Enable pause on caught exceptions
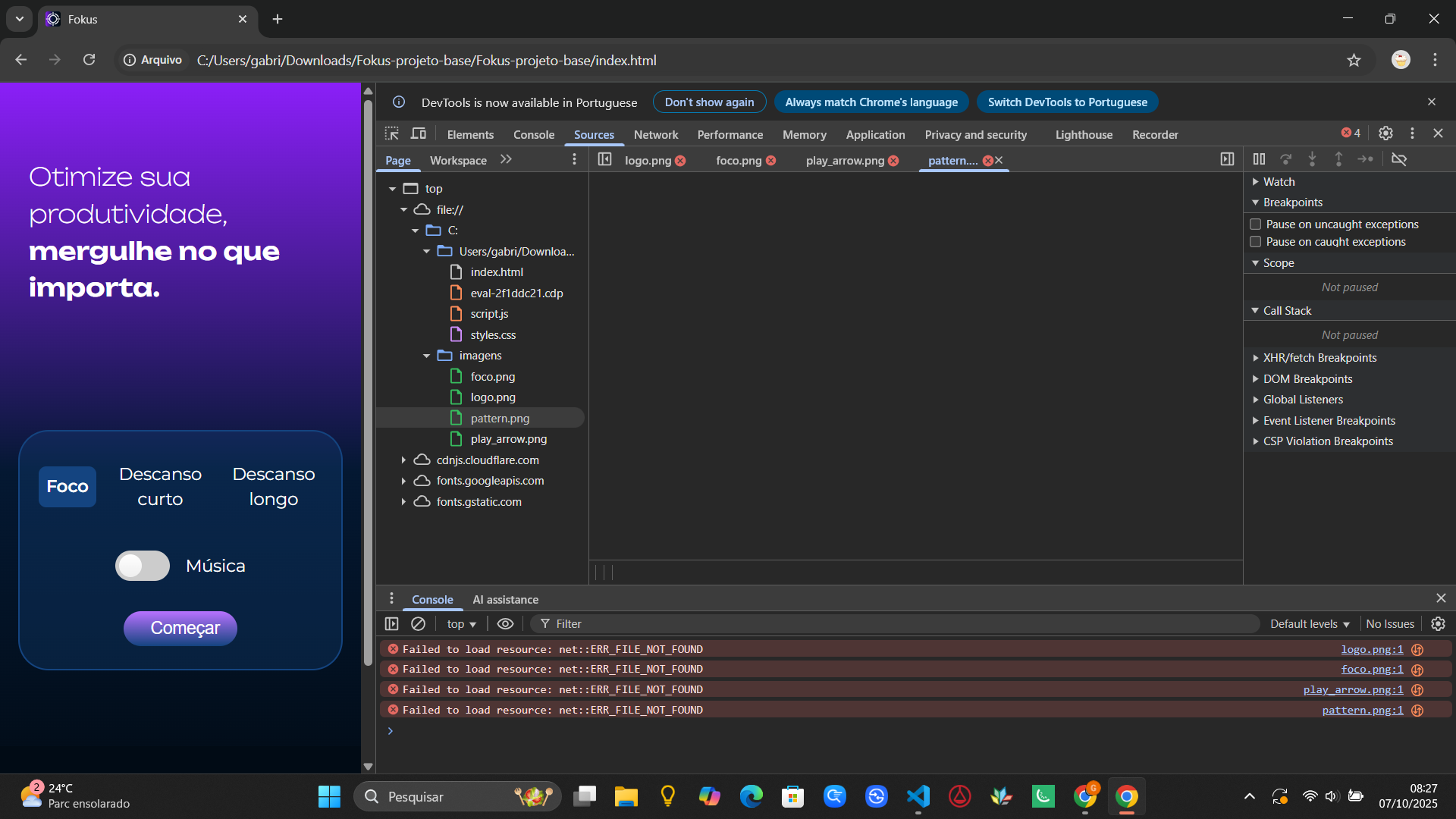The height and width of the screenshot is (819, 1456). point(1256,242)
